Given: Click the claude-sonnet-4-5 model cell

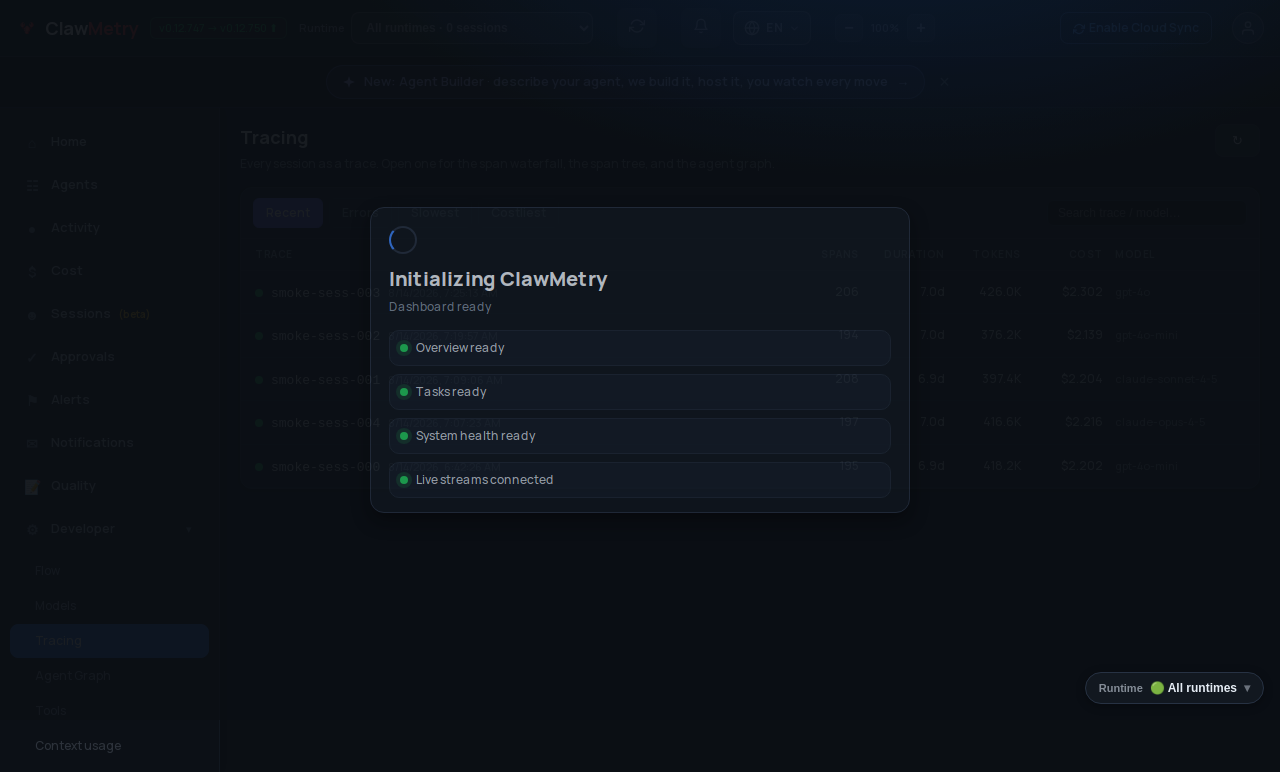Looking at the screenshot, I should click(1166, 380).
